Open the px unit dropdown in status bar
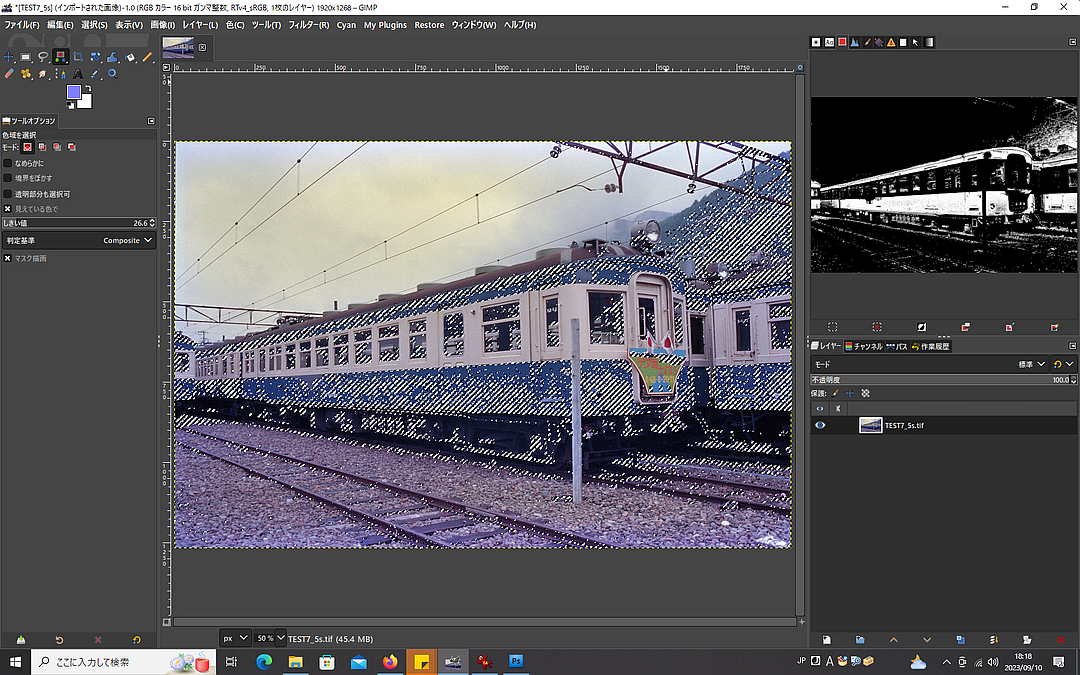The image size is (1080, 675). (235, 638)
